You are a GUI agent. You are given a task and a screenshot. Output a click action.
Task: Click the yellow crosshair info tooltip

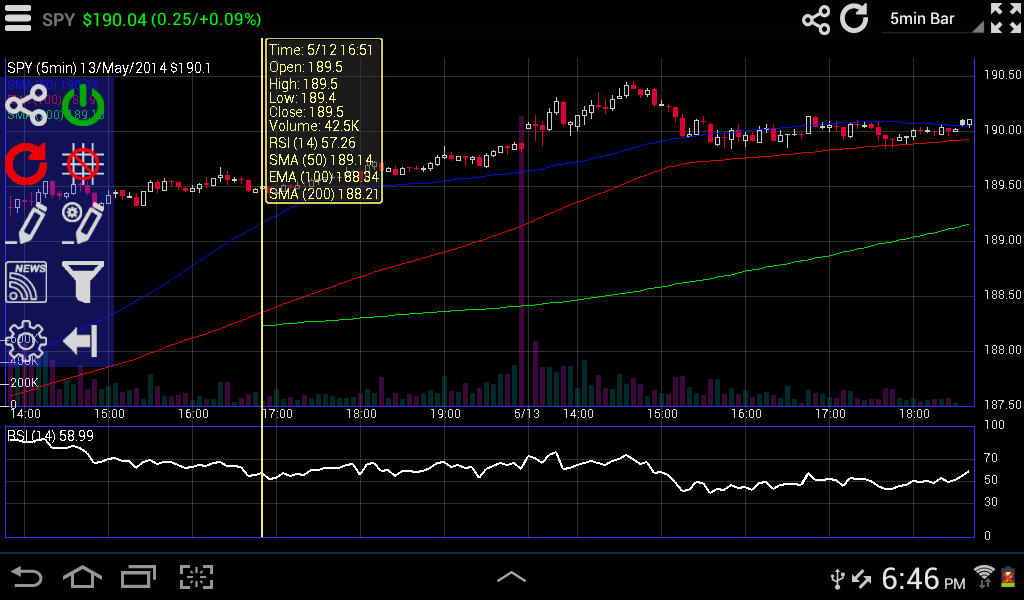pos(323,121)
